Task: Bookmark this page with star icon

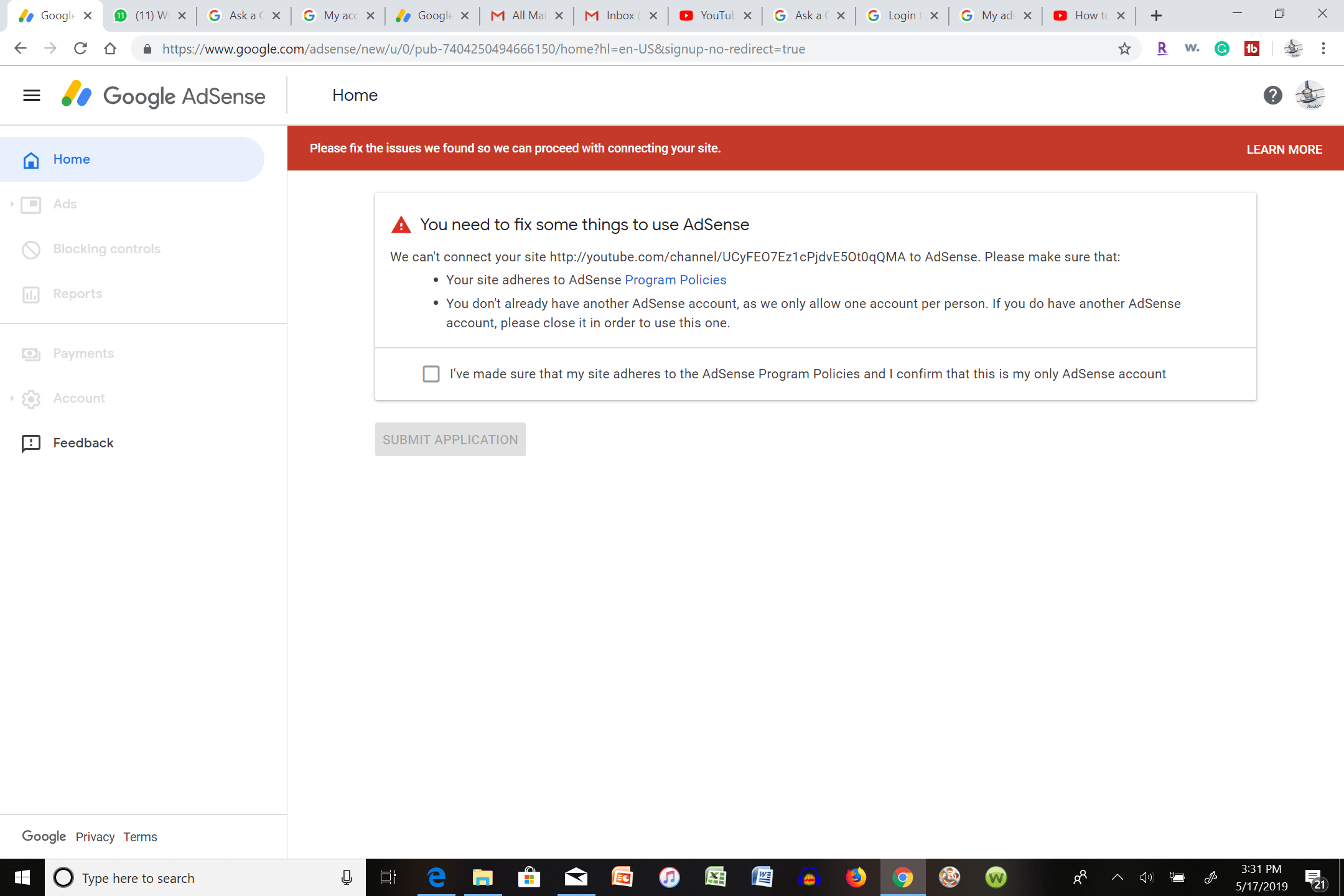Action: [1124, 49]
